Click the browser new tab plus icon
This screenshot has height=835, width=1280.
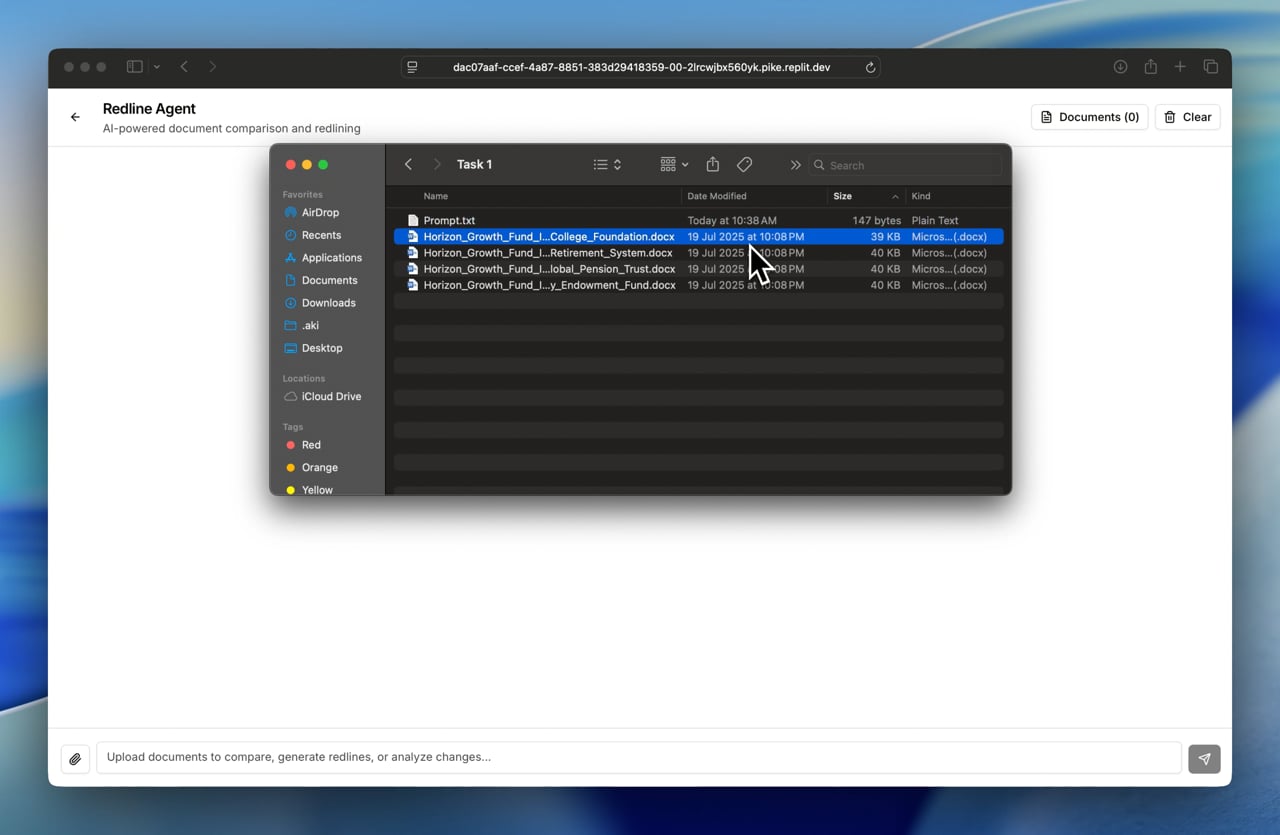[1180, 67]
